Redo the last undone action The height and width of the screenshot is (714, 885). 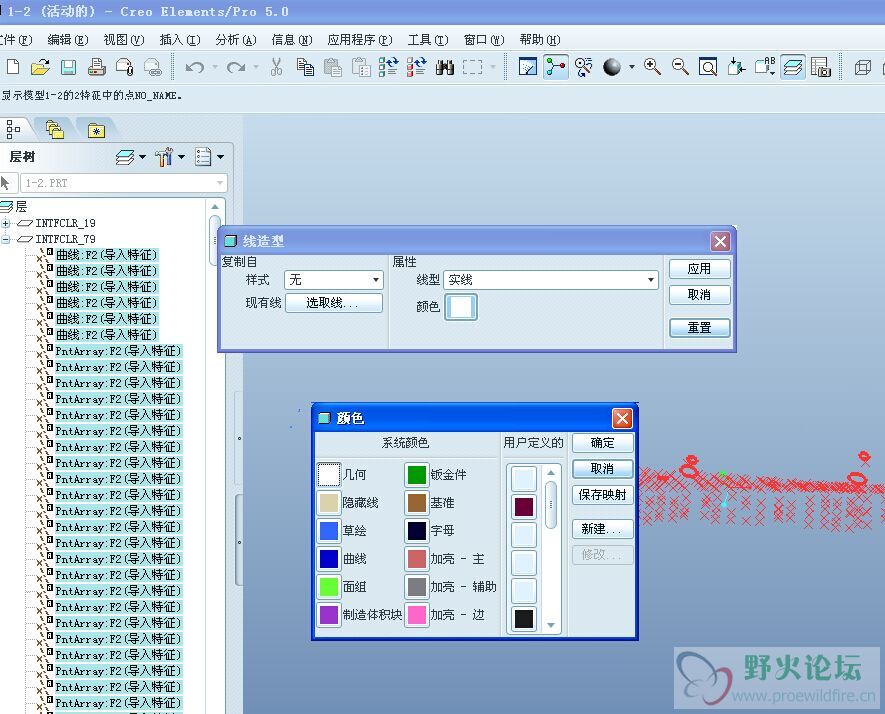coord(236,68)
